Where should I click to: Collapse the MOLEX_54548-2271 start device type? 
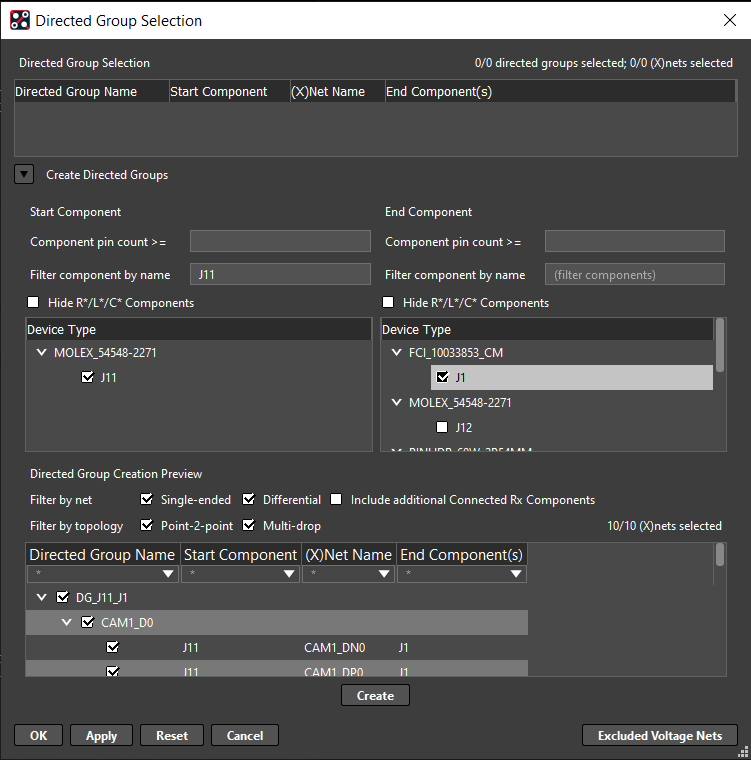41,353
